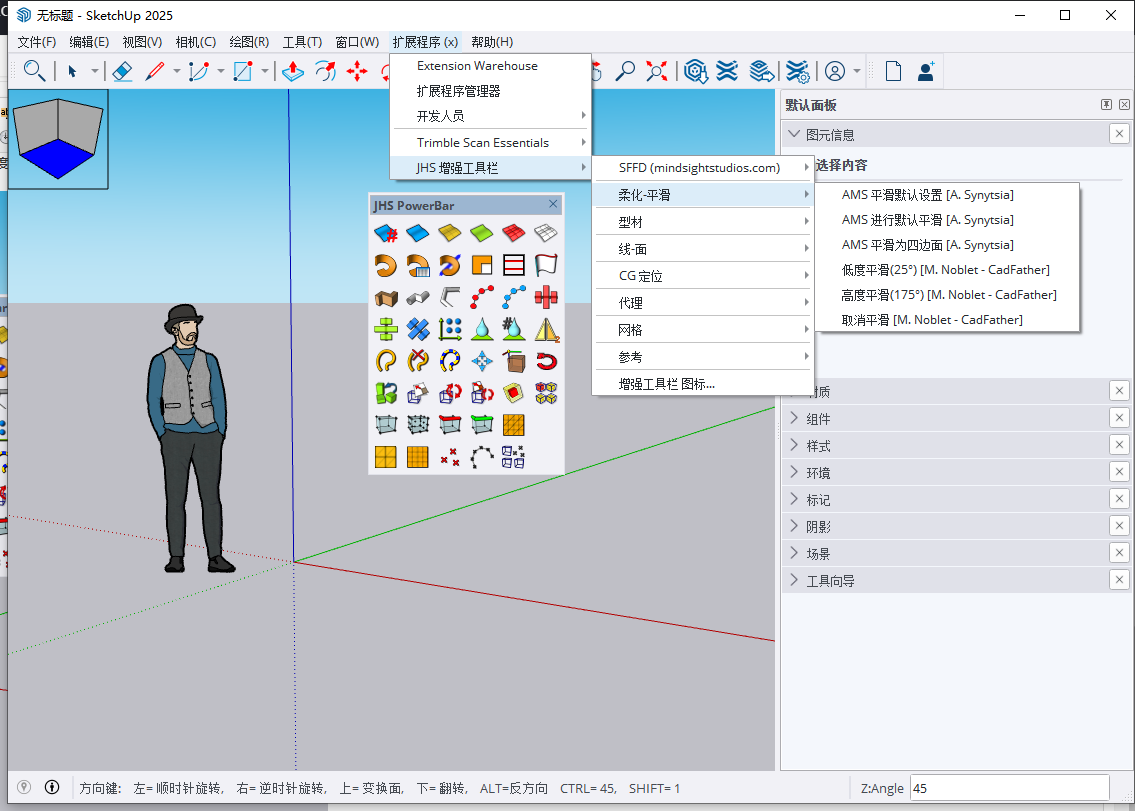Open the 窗口 menu
Screen dimensions: 1135x811
point(355,41)
